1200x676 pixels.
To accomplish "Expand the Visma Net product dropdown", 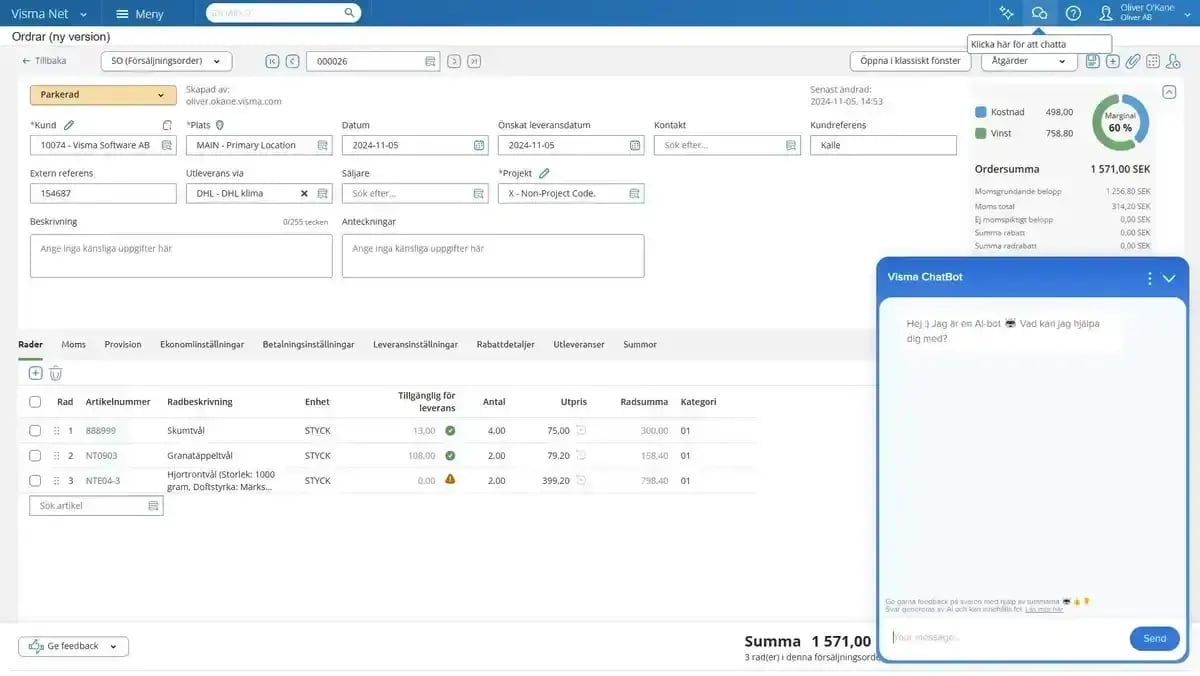I will [49, 14].
